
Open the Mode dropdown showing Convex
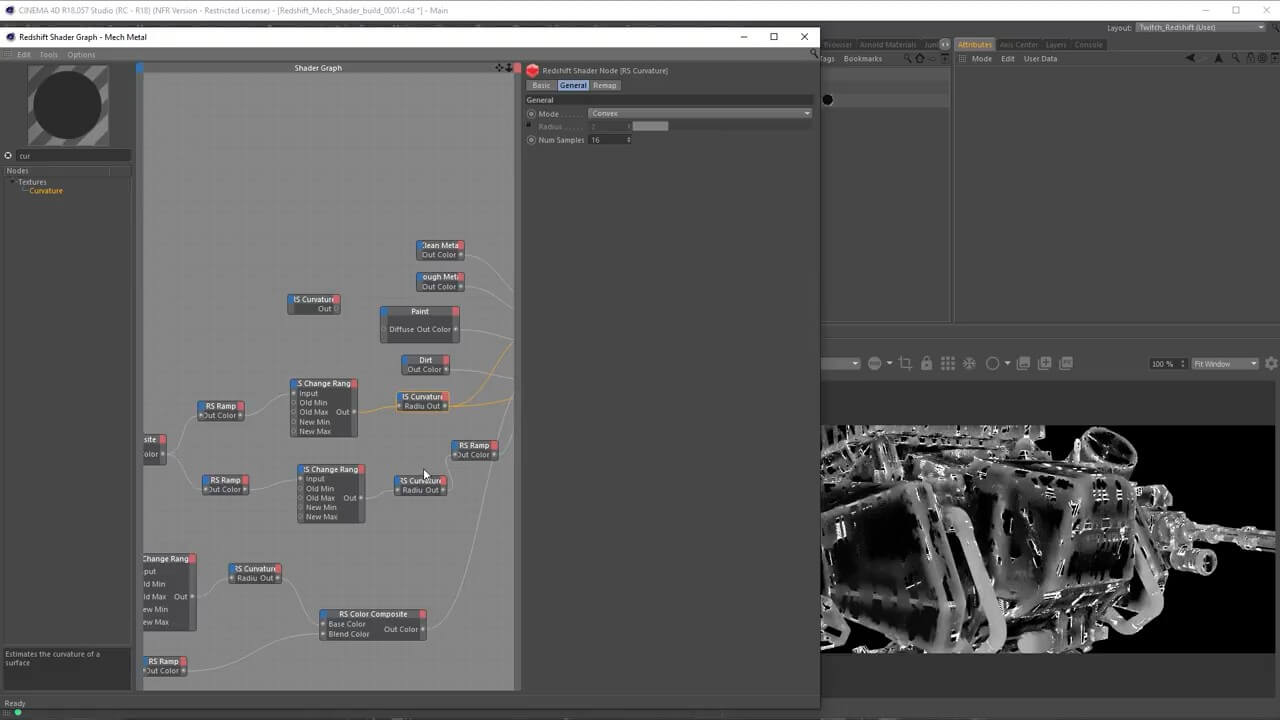[699, 114]
